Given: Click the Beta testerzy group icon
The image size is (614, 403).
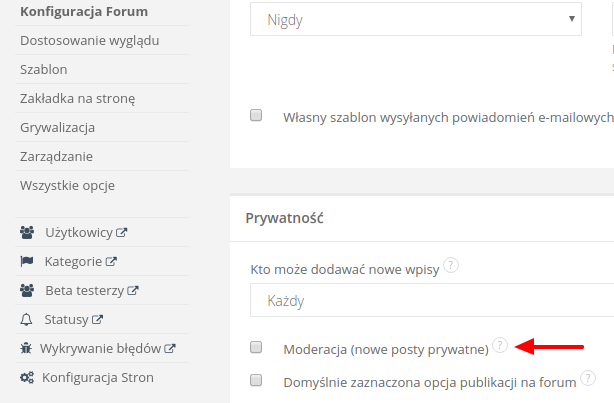Looking at the screenshot, I should pyautogui.click(x=27, y=291).
